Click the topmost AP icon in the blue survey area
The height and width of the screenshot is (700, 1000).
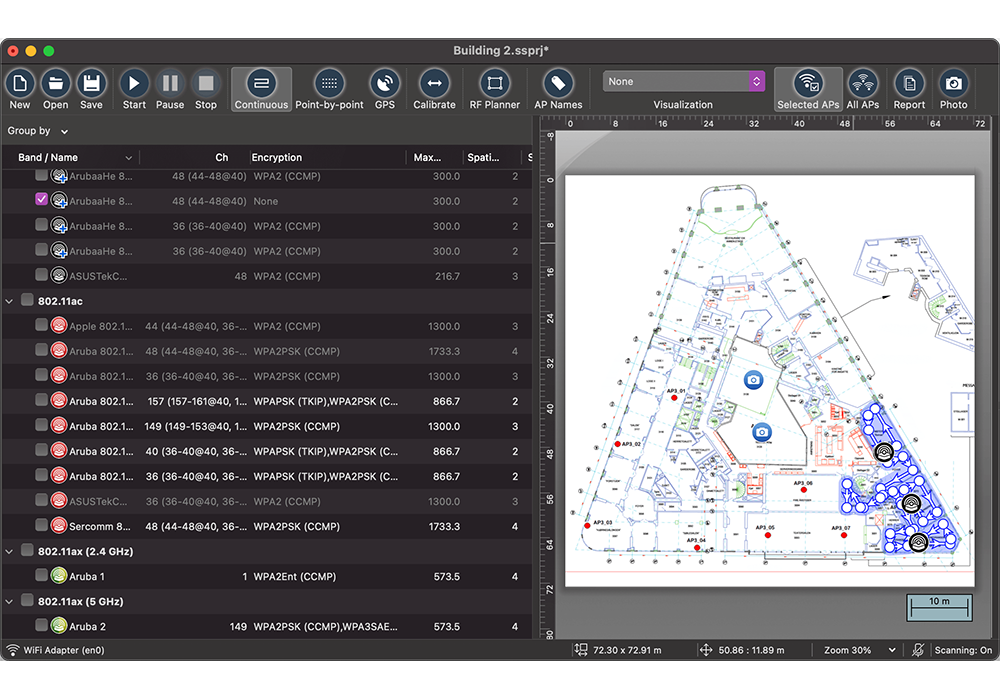884,453
